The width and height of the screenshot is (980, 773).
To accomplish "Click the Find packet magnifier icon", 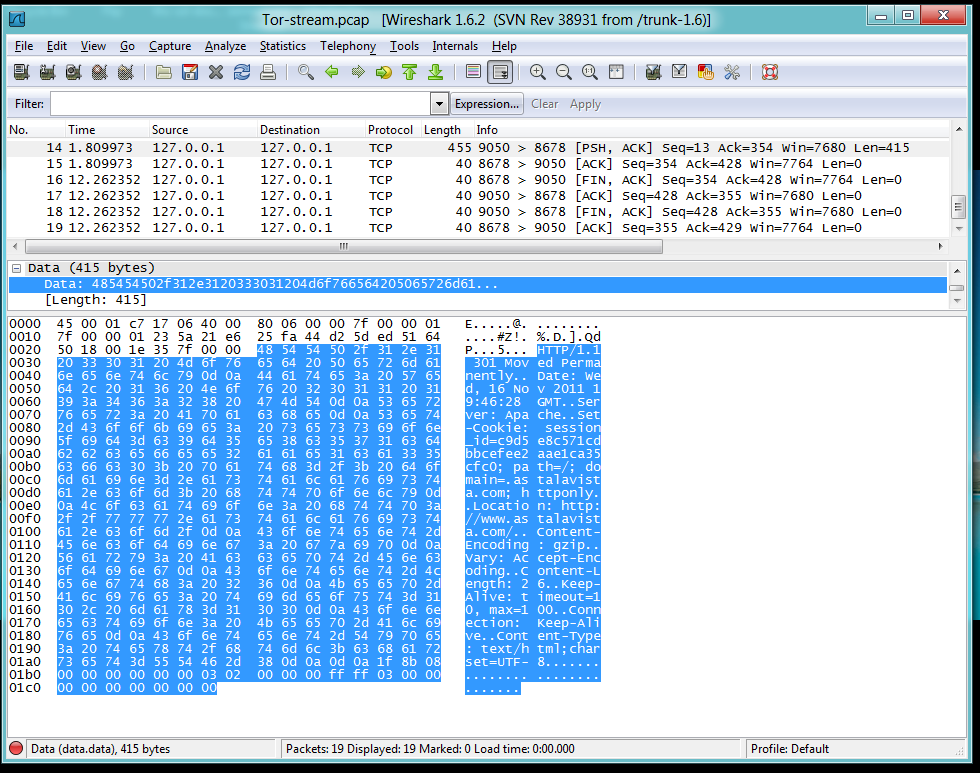I will point(306,72).
